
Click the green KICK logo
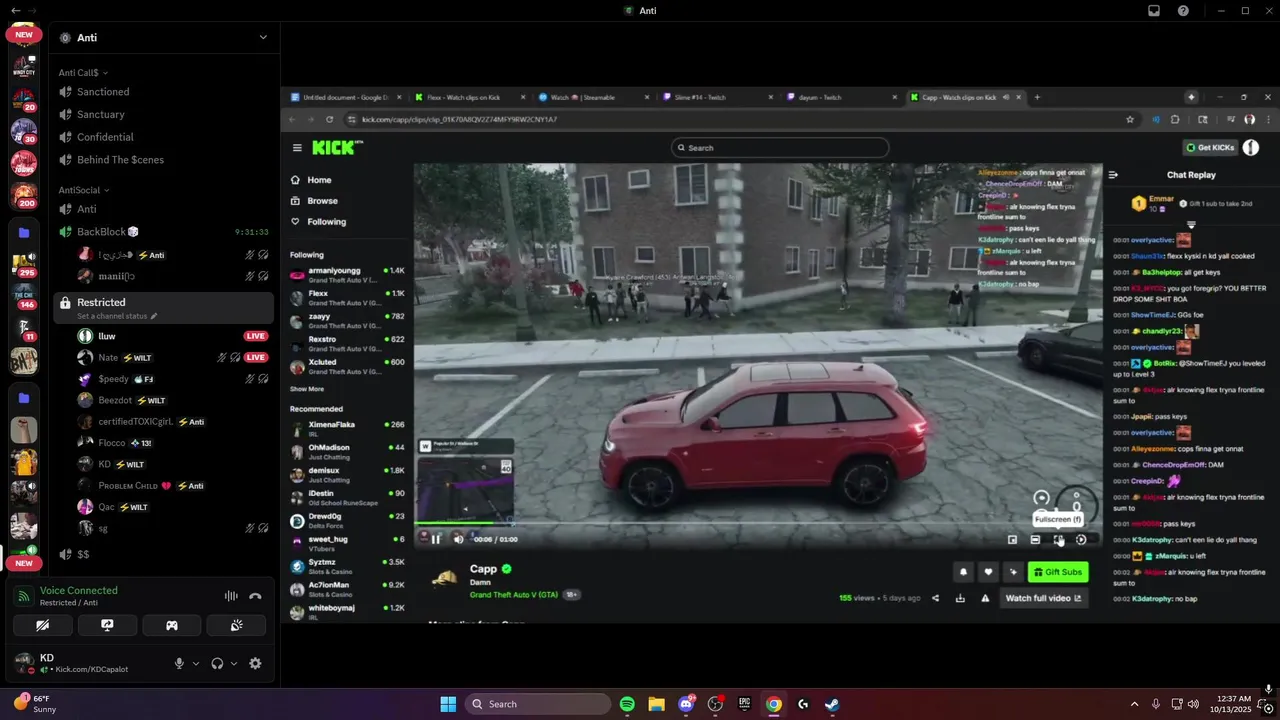coord(337,147)
